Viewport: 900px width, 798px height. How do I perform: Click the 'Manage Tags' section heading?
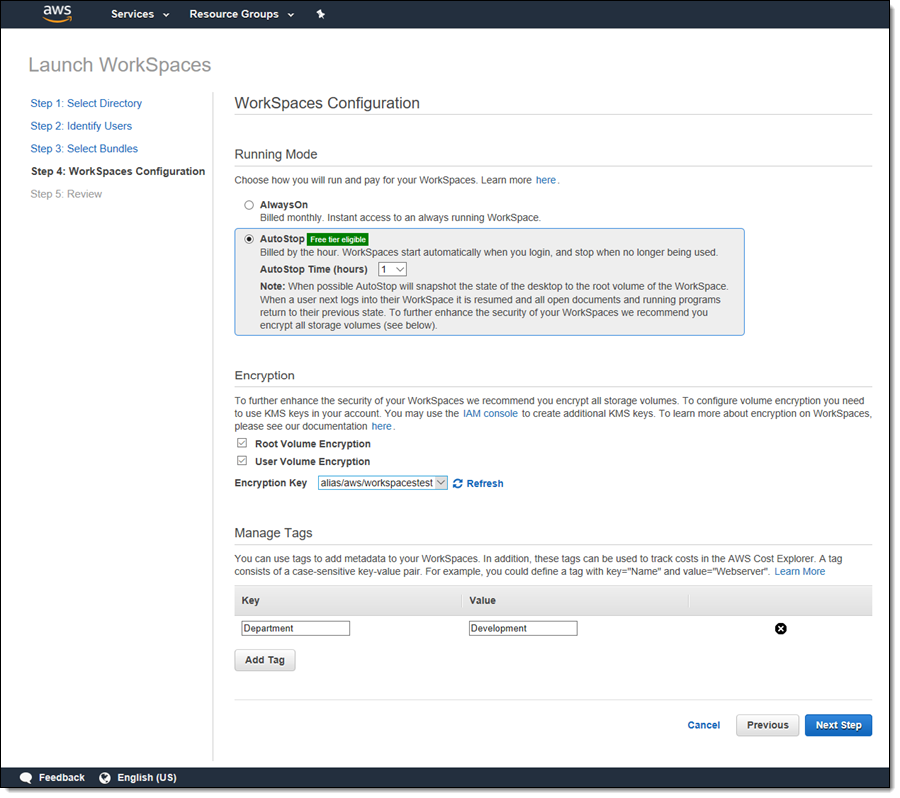273,533
